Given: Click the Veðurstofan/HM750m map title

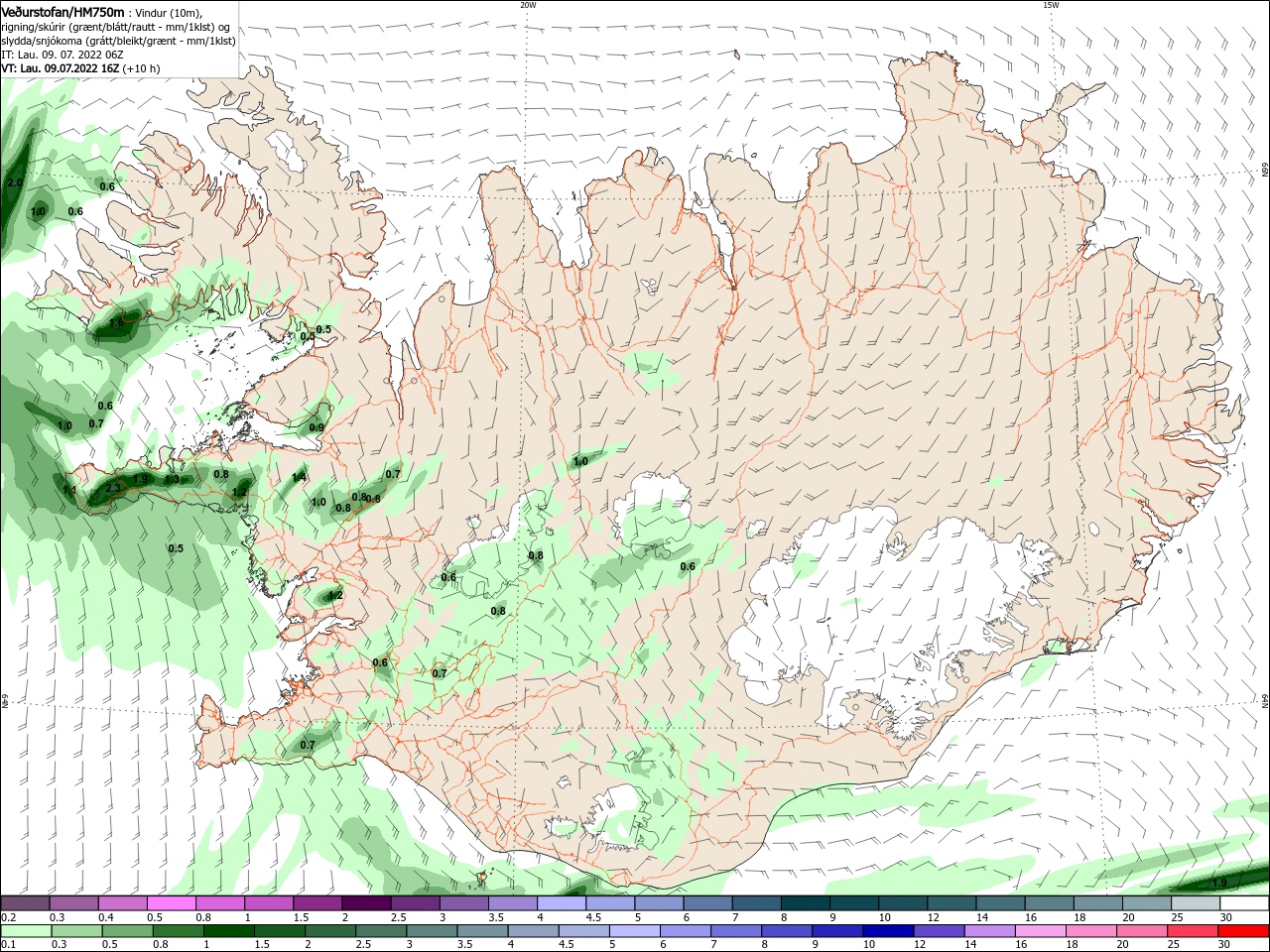Looking at the screenshot, I should (63, 12).
